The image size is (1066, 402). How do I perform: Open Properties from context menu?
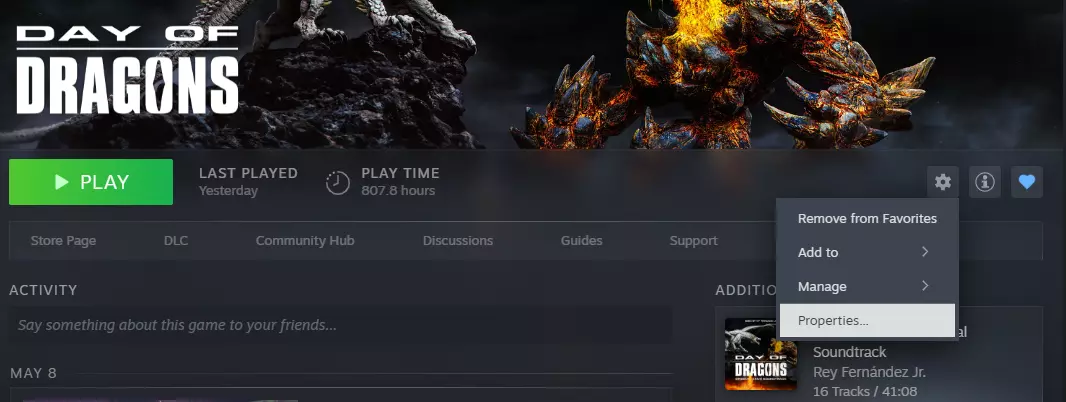(x=867, y=320)
